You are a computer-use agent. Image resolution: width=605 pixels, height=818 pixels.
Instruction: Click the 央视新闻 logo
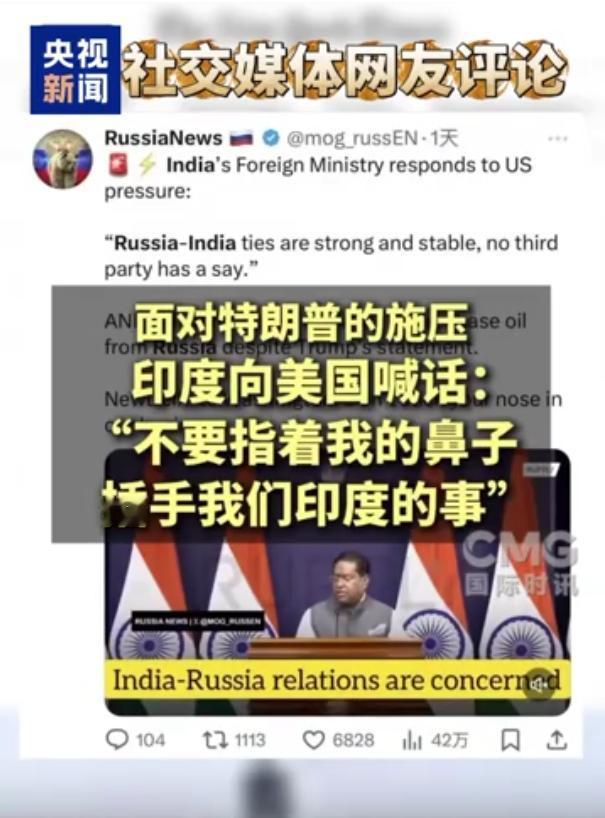(x=75, y=69)
